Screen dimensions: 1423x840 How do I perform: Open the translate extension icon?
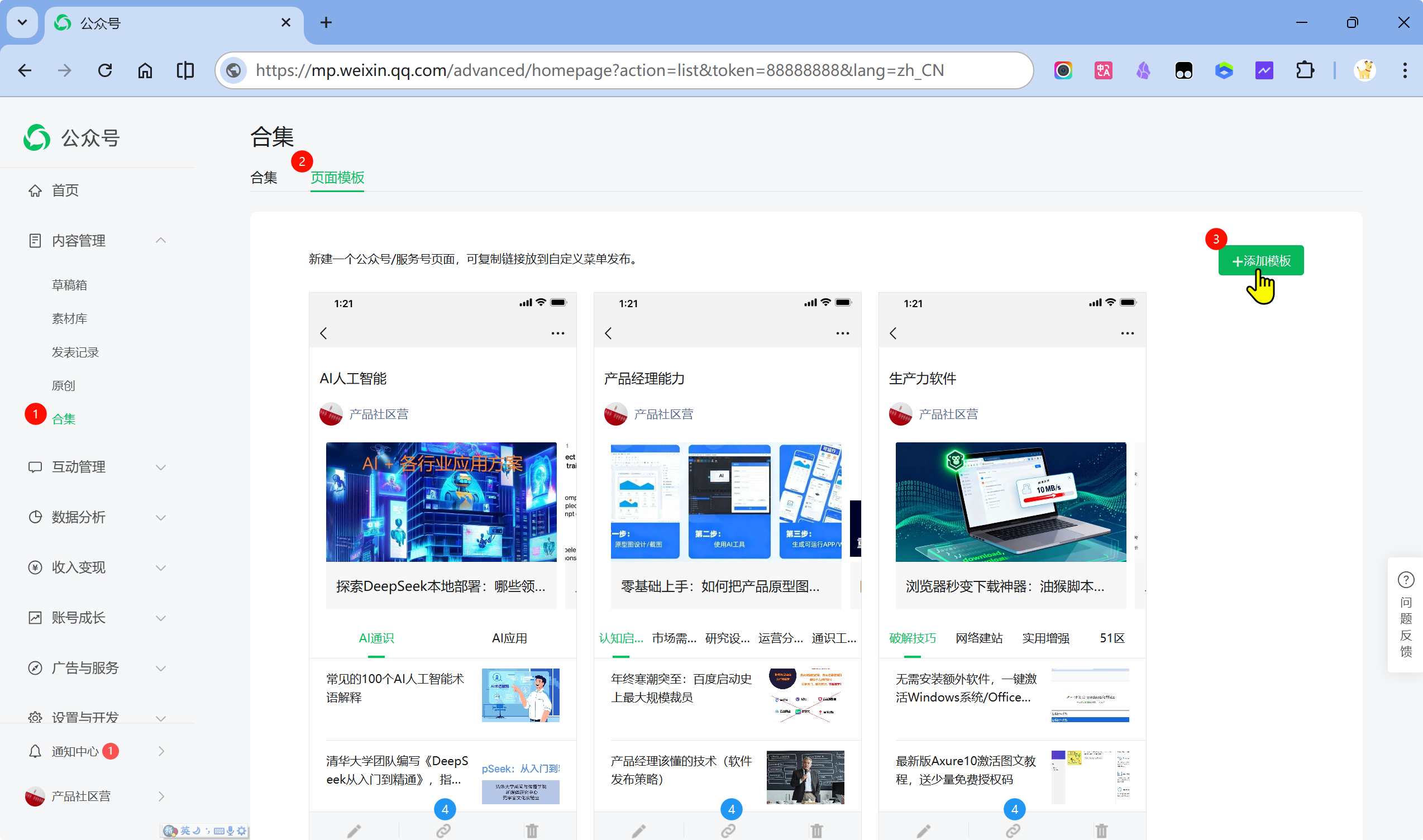coord(1103,70)
